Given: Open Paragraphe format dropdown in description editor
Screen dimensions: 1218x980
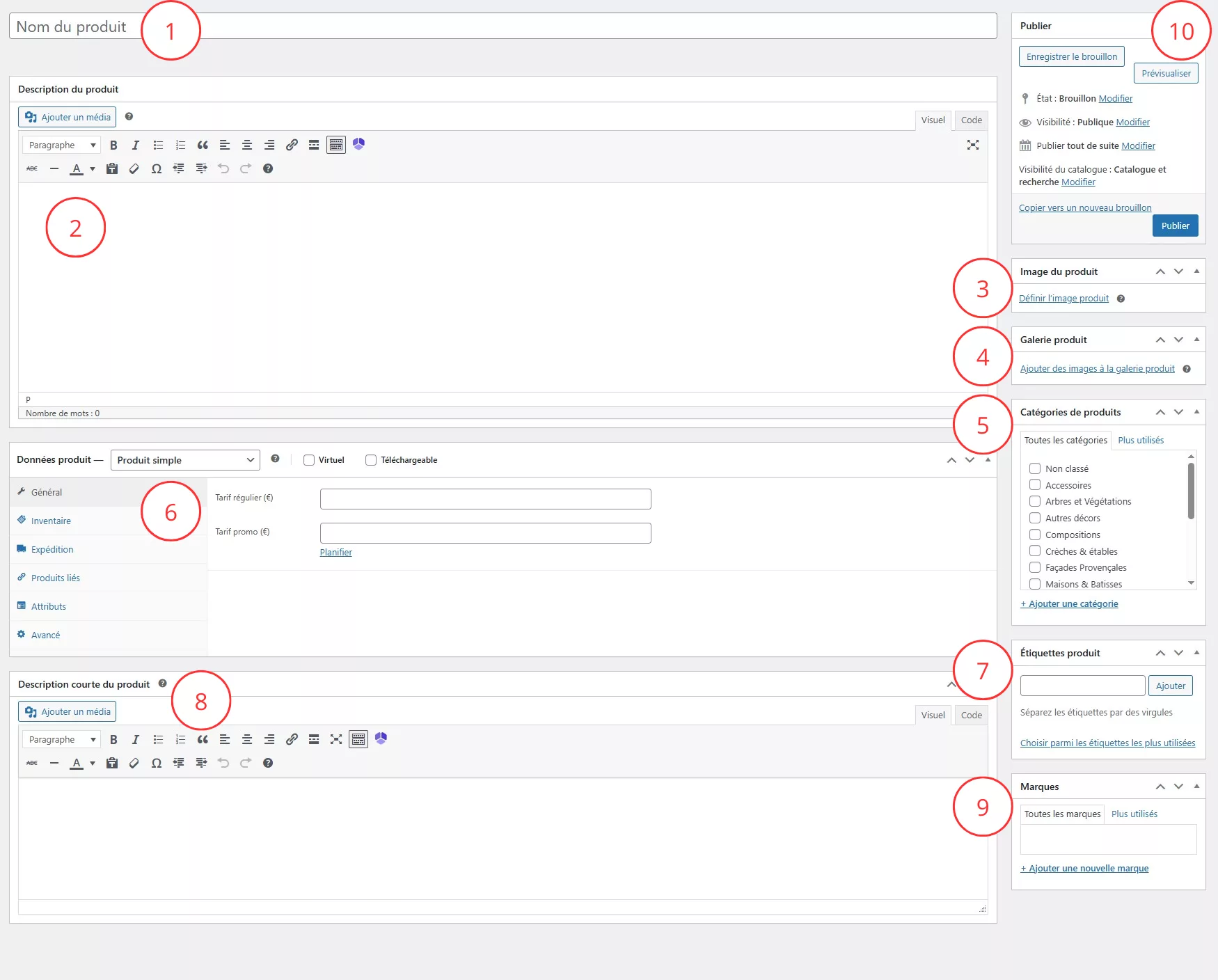Looking at the screenshot, I should click(61, 145).
